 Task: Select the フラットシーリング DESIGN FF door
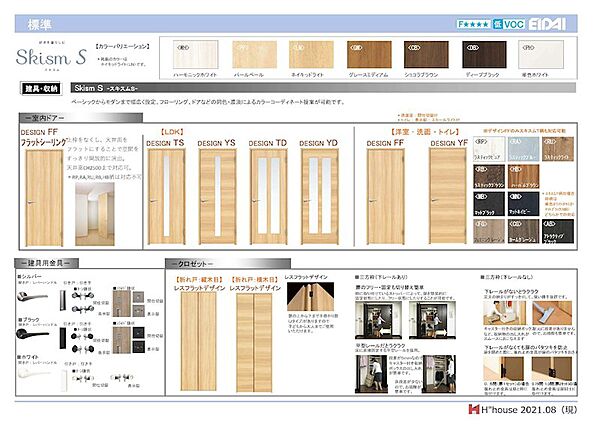tap(44, 197)
